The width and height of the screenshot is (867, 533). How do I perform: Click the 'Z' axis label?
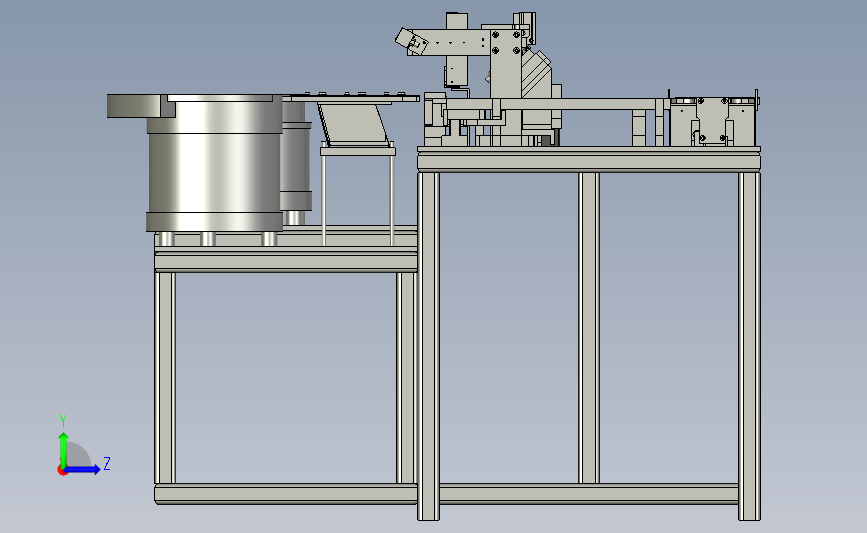coord(107,463)
